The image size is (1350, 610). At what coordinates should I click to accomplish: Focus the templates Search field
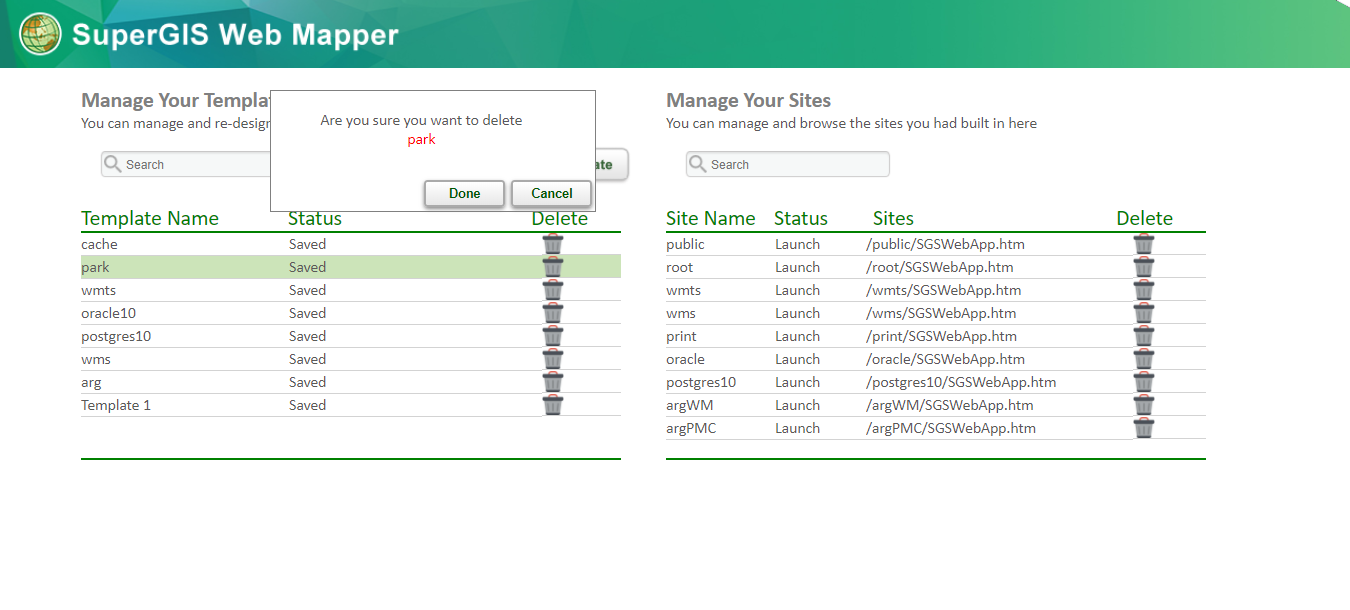[186, 164]
